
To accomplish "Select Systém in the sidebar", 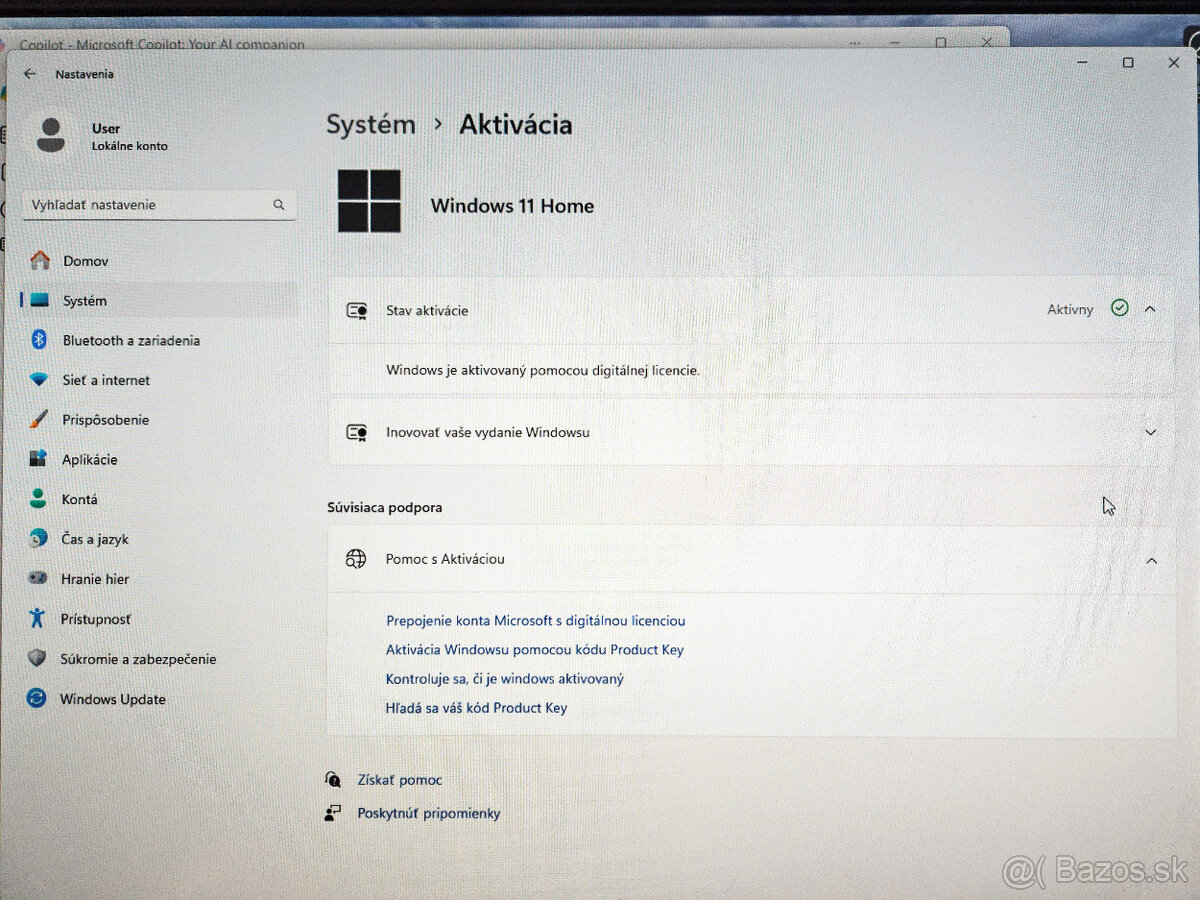I will pyautogui.click(x=85, y=300).
